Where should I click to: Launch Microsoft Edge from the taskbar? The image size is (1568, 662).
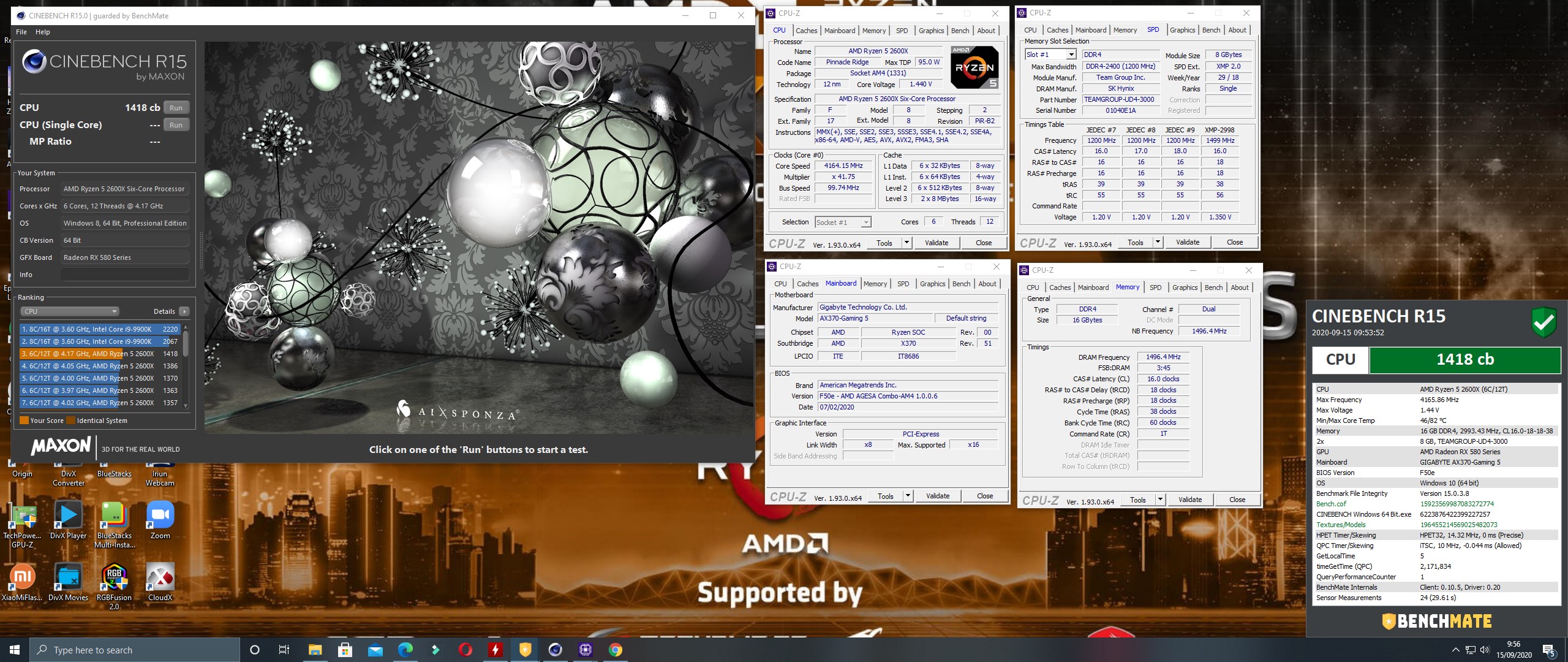click(405, 650)
